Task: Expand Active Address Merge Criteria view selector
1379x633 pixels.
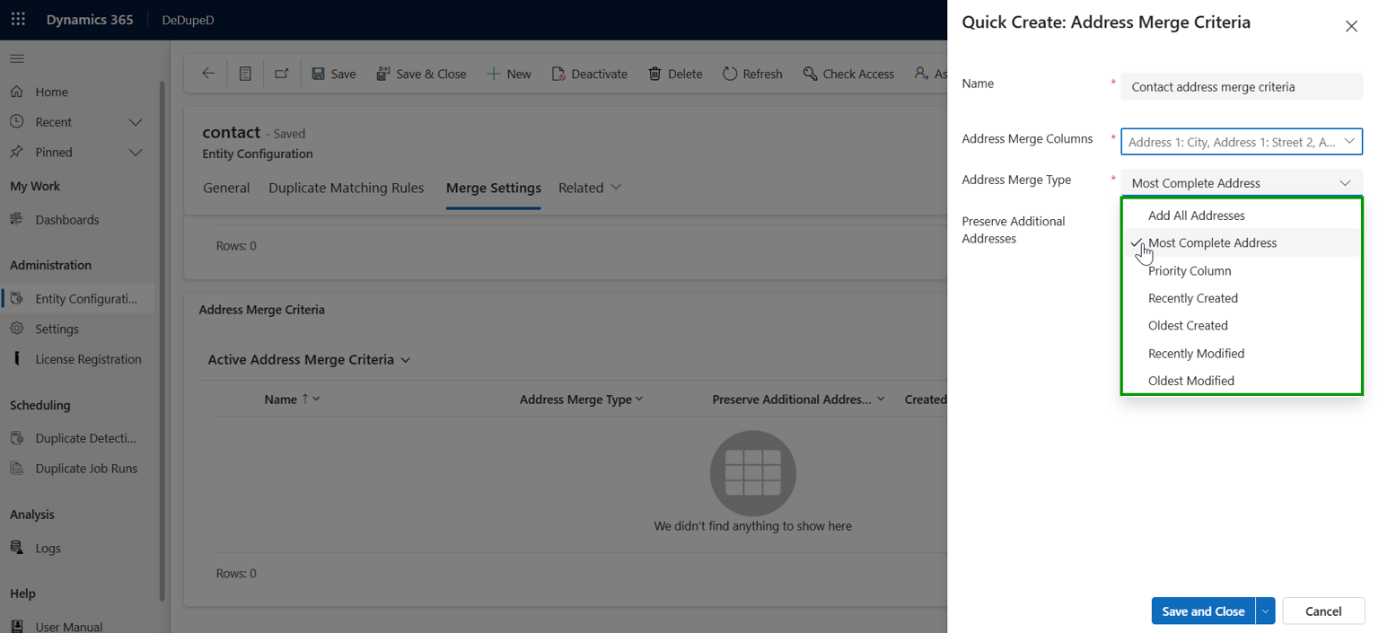Action: (309, 360)
